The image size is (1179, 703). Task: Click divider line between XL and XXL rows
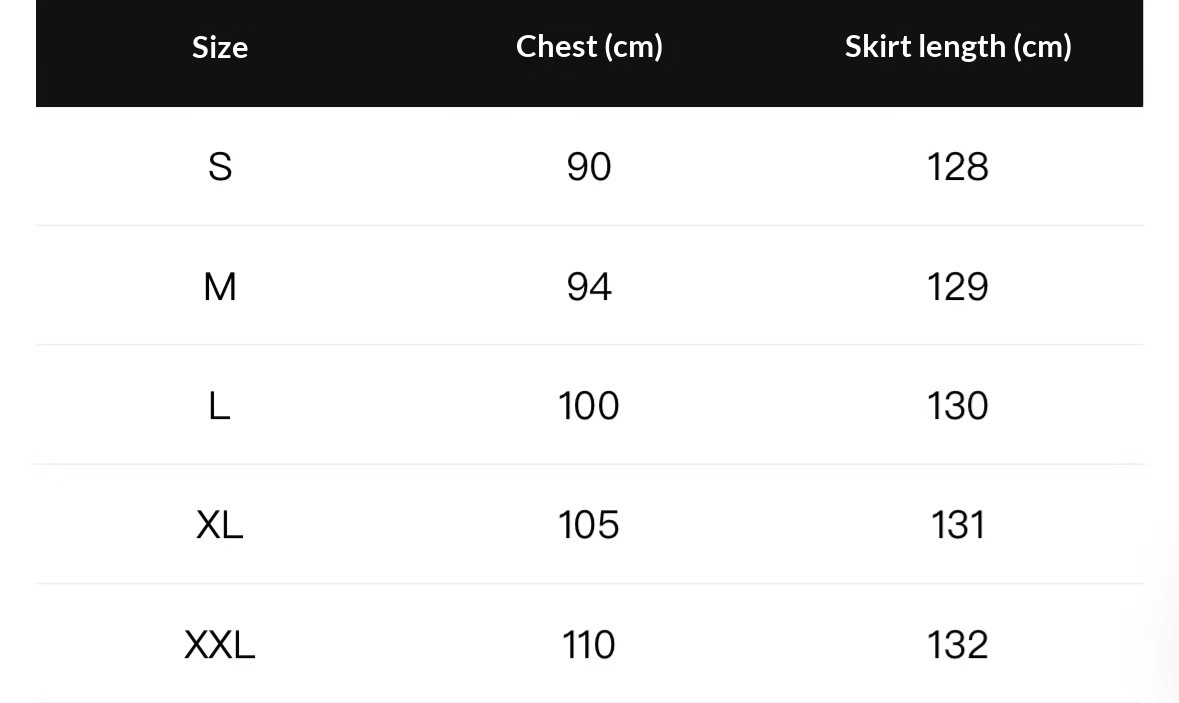point(589,584)
